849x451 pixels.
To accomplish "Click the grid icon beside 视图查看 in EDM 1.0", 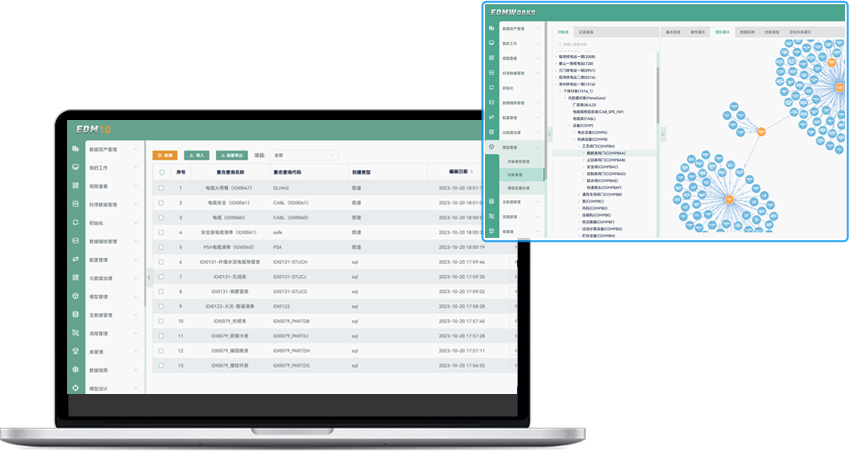I will pyautogui.click(x=75, y=186).
